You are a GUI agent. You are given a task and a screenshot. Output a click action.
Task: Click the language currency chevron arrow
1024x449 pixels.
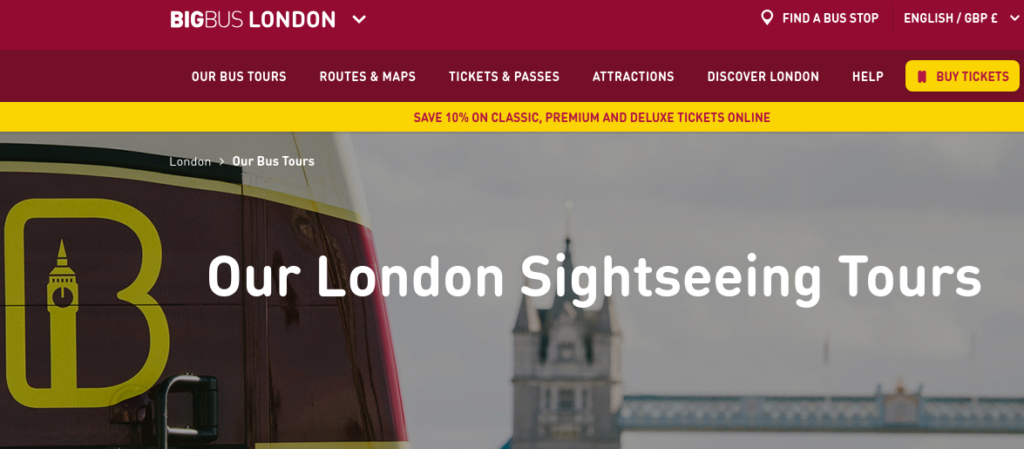[x=1014, y=18]
